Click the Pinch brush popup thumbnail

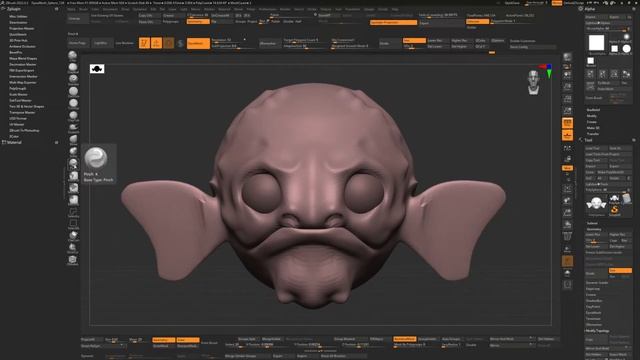(96, 158)
